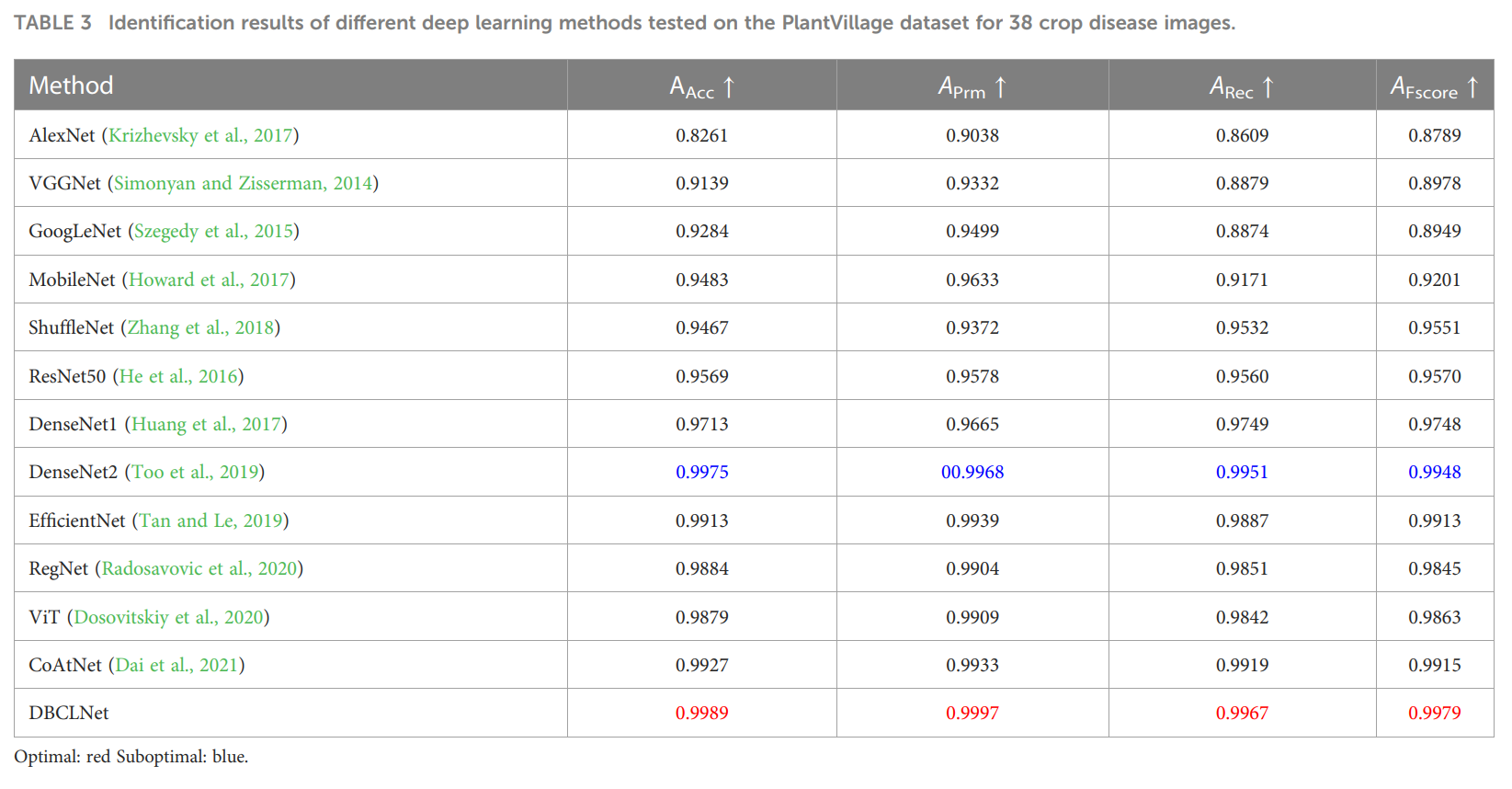This screenshot has width=1512, height=789.
Task: Click the up arrow beside A_Fscore header
Action: click(x=1472, y=86)
